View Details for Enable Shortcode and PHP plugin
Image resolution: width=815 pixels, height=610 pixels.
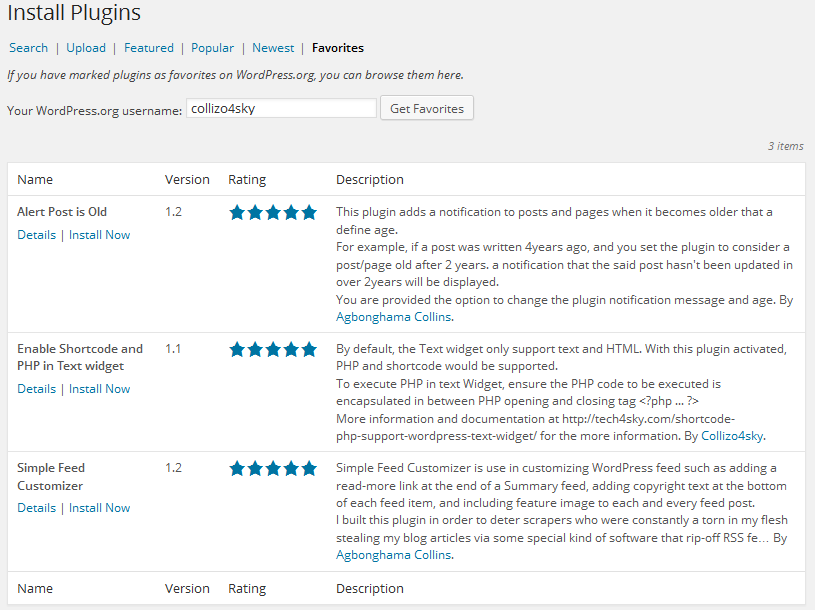tap(36, 389)
